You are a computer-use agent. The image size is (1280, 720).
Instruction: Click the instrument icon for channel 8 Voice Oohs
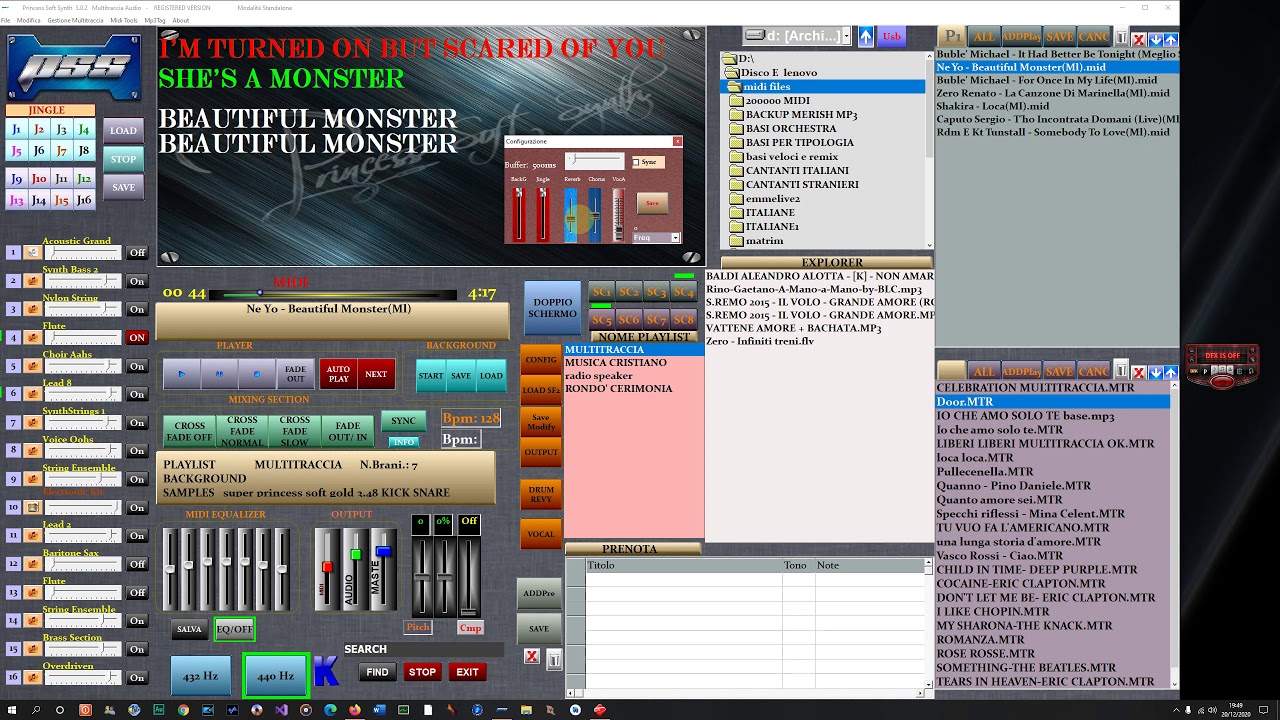[x=32, y=451]
